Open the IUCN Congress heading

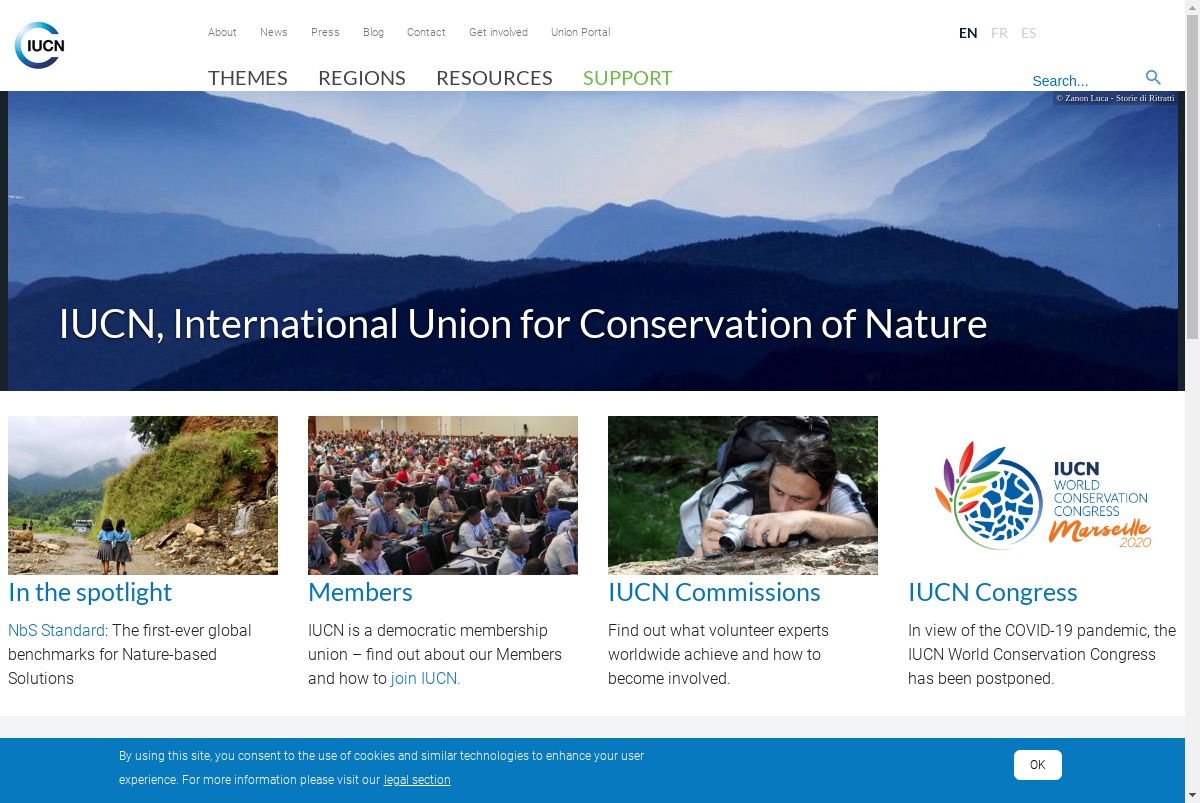(993, 592)
